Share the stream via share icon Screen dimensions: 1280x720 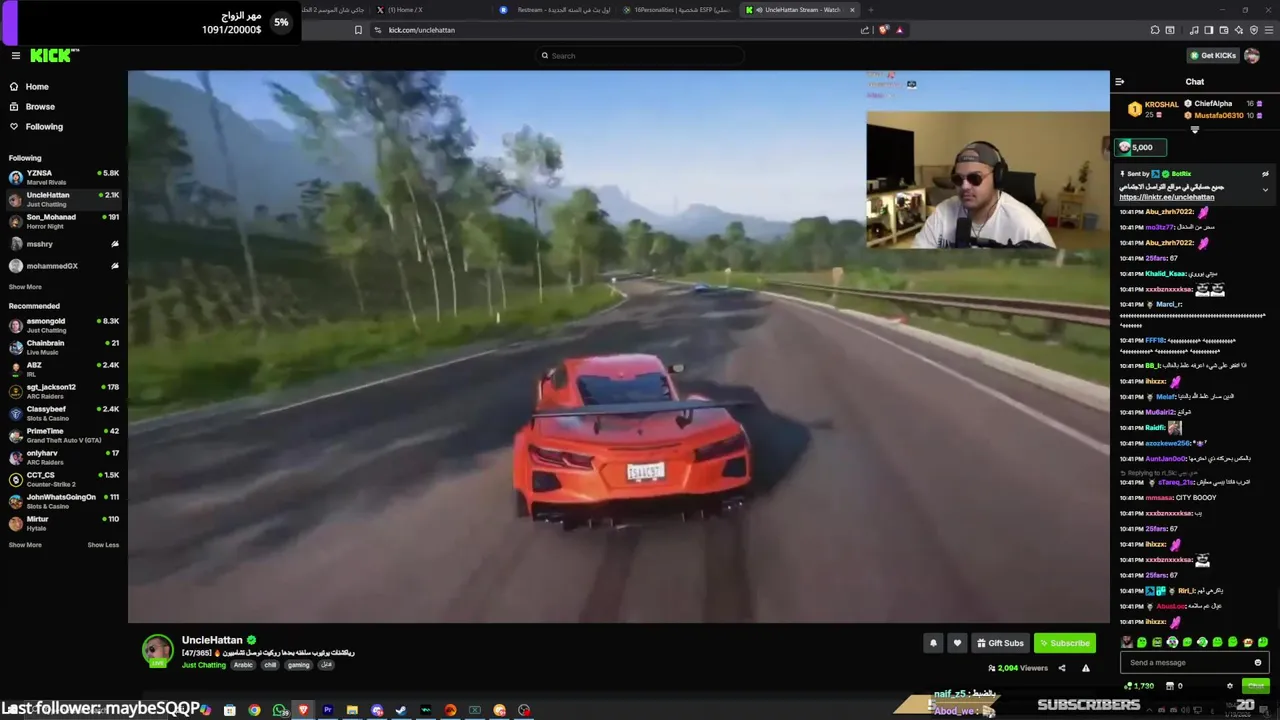point(1062,668)
